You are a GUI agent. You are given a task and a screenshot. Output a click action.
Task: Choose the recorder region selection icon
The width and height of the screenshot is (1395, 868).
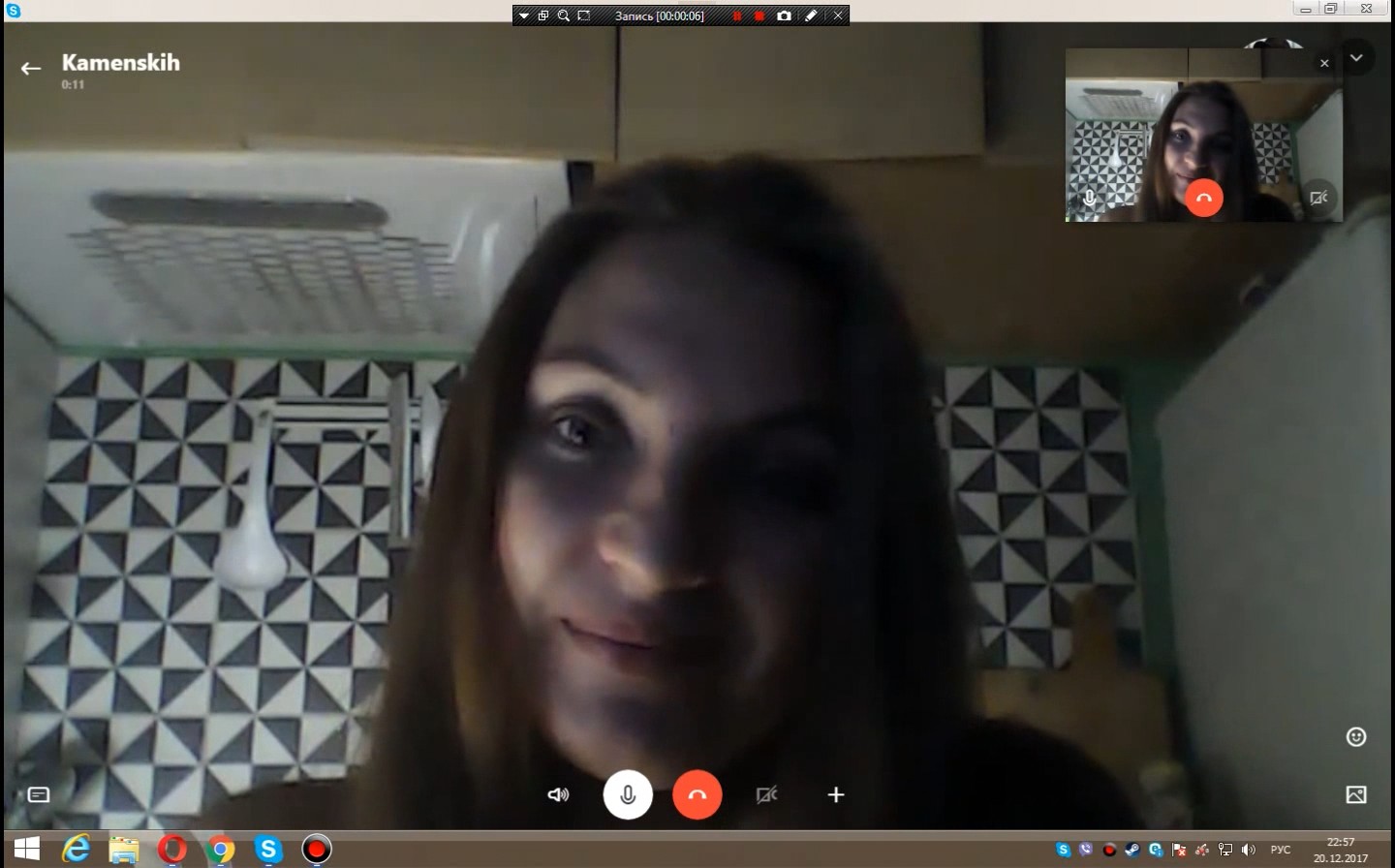(x=583, y=15)
